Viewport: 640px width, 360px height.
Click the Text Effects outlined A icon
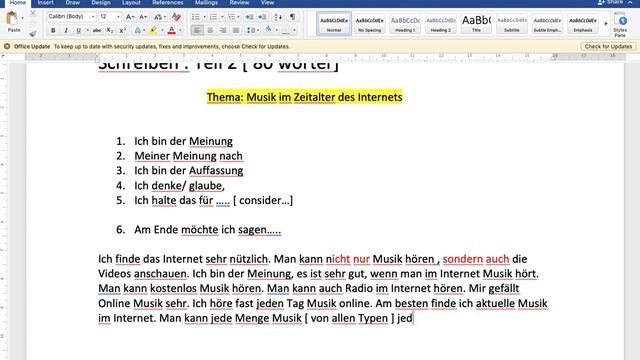pyautogui.click(x=138, y=30)
